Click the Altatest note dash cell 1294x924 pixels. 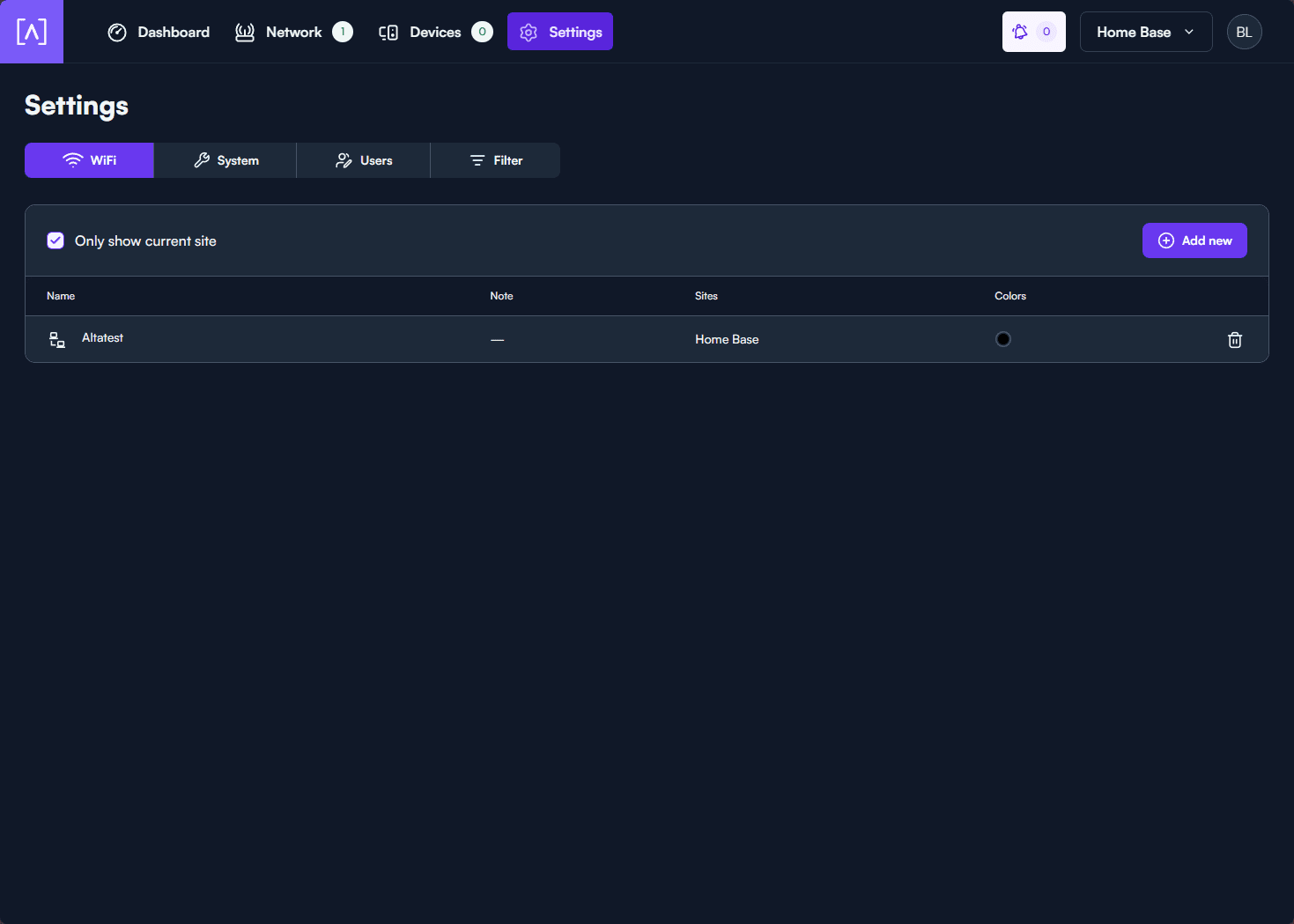[x=498, y=340]
